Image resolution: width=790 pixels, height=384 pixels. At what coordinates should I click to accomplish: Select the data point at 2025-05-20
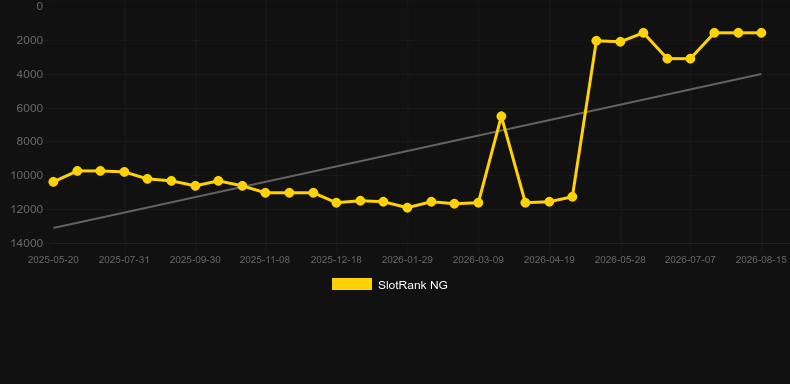click(53, 182)
